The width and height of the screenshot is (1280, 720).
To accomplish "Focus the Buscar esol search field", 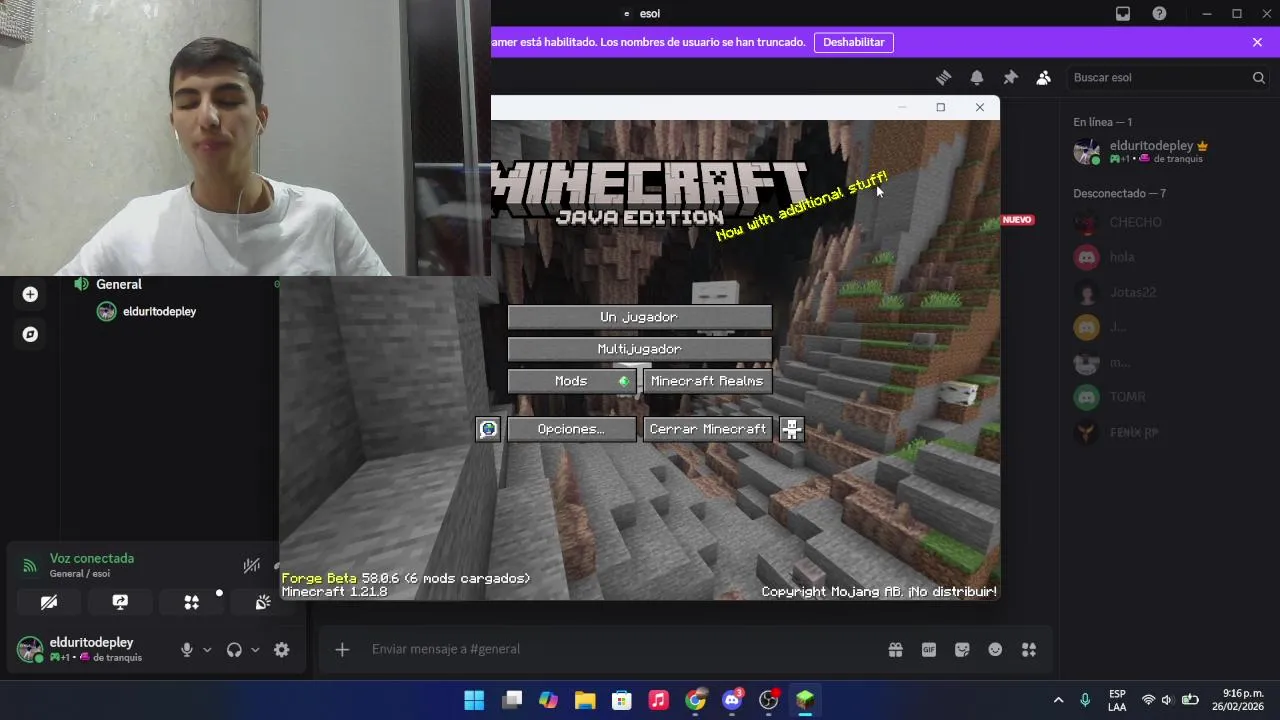I will point(1168,77).
